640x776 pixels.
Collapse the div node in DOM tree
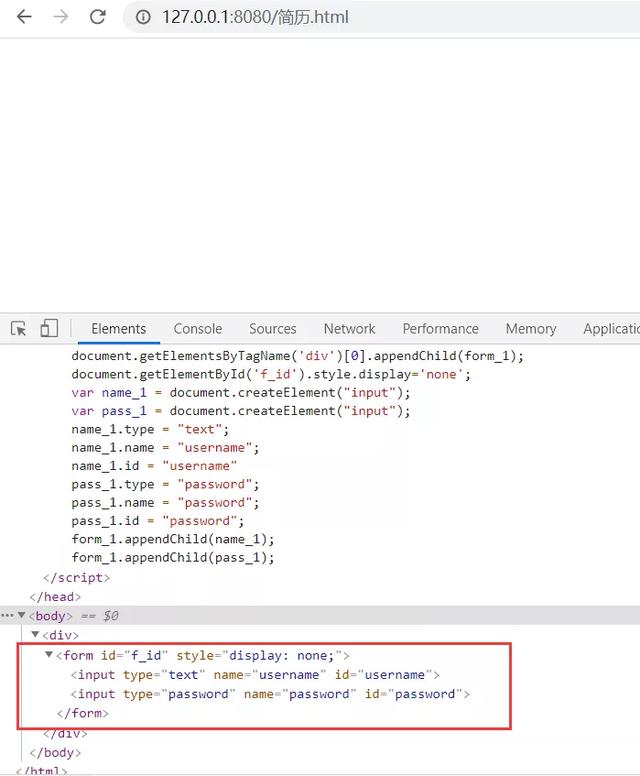click(35, 634)
